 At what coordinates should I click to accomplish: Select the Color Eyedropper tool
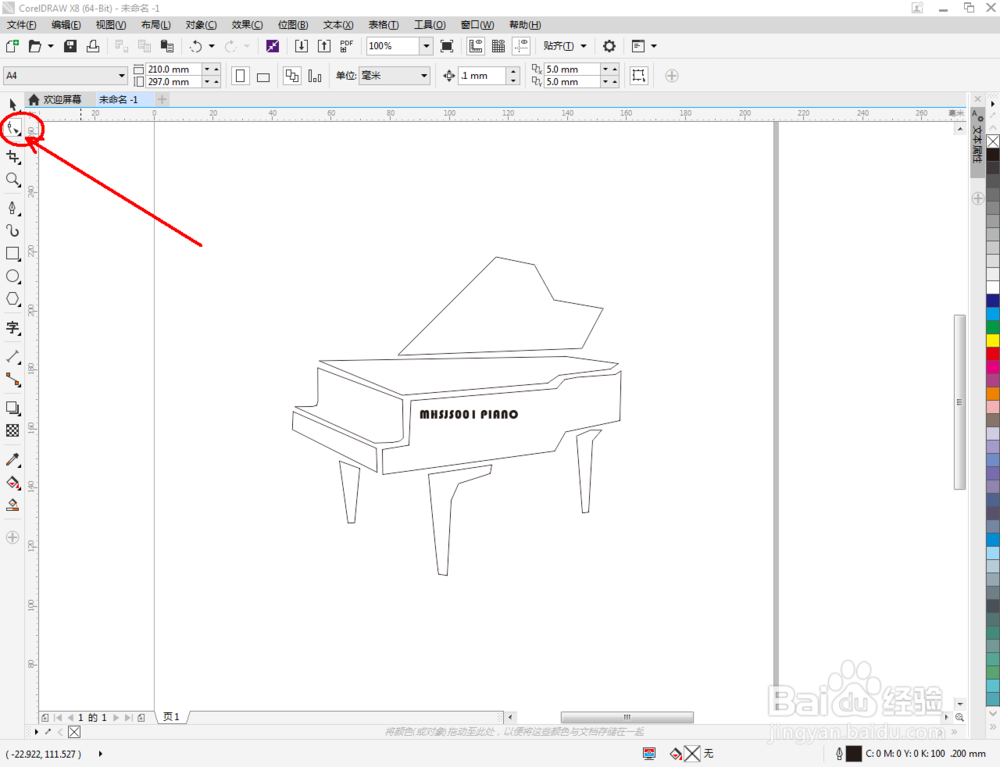(x=13, y=460)
